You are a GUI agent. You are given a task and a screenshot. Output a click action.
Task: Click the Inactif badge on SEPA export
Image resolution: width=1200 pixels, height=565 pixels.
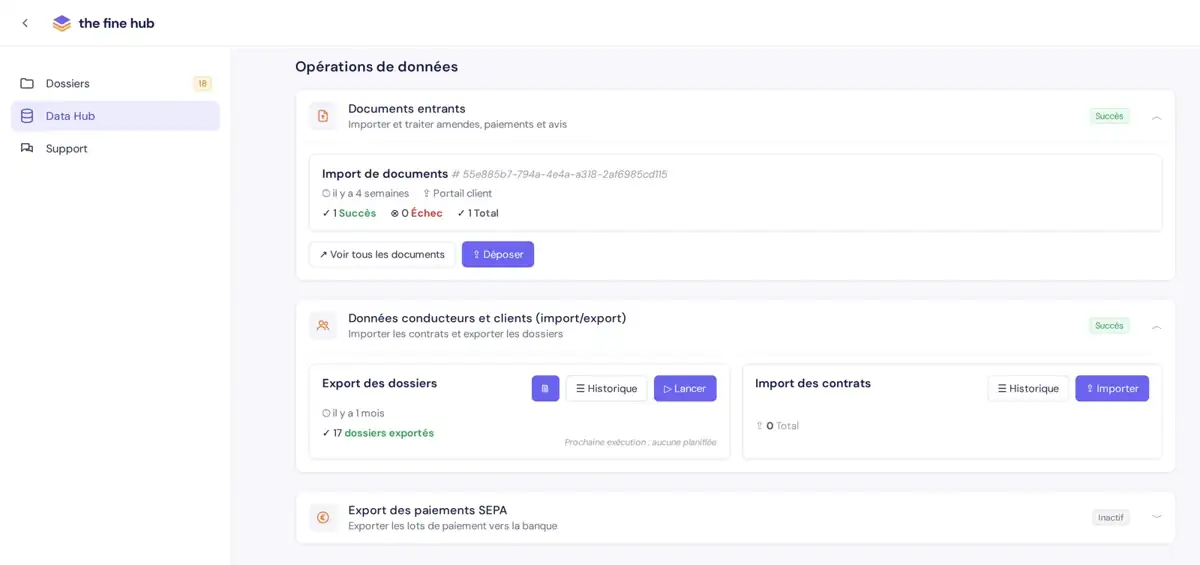point(1110,517)
